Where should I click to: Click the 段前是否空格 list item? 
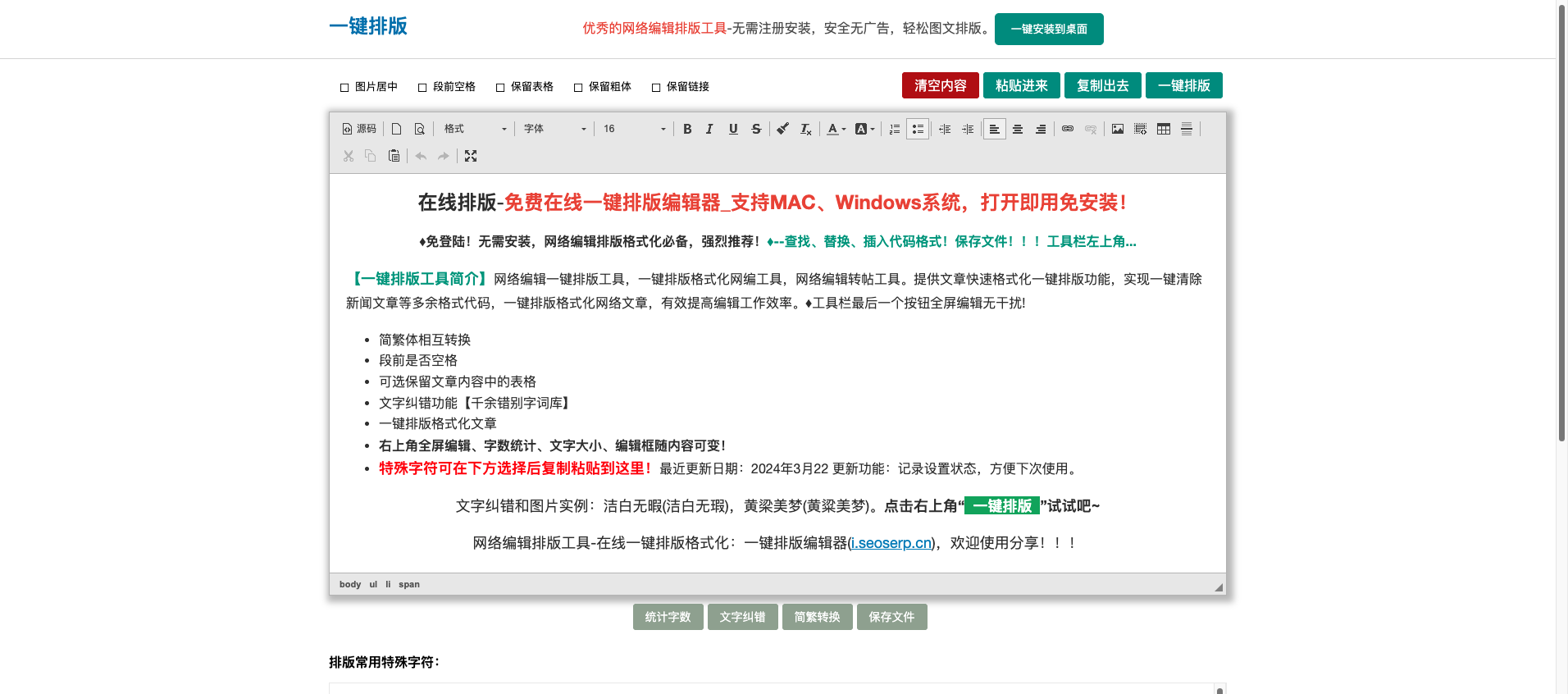(x=418, y=360)
